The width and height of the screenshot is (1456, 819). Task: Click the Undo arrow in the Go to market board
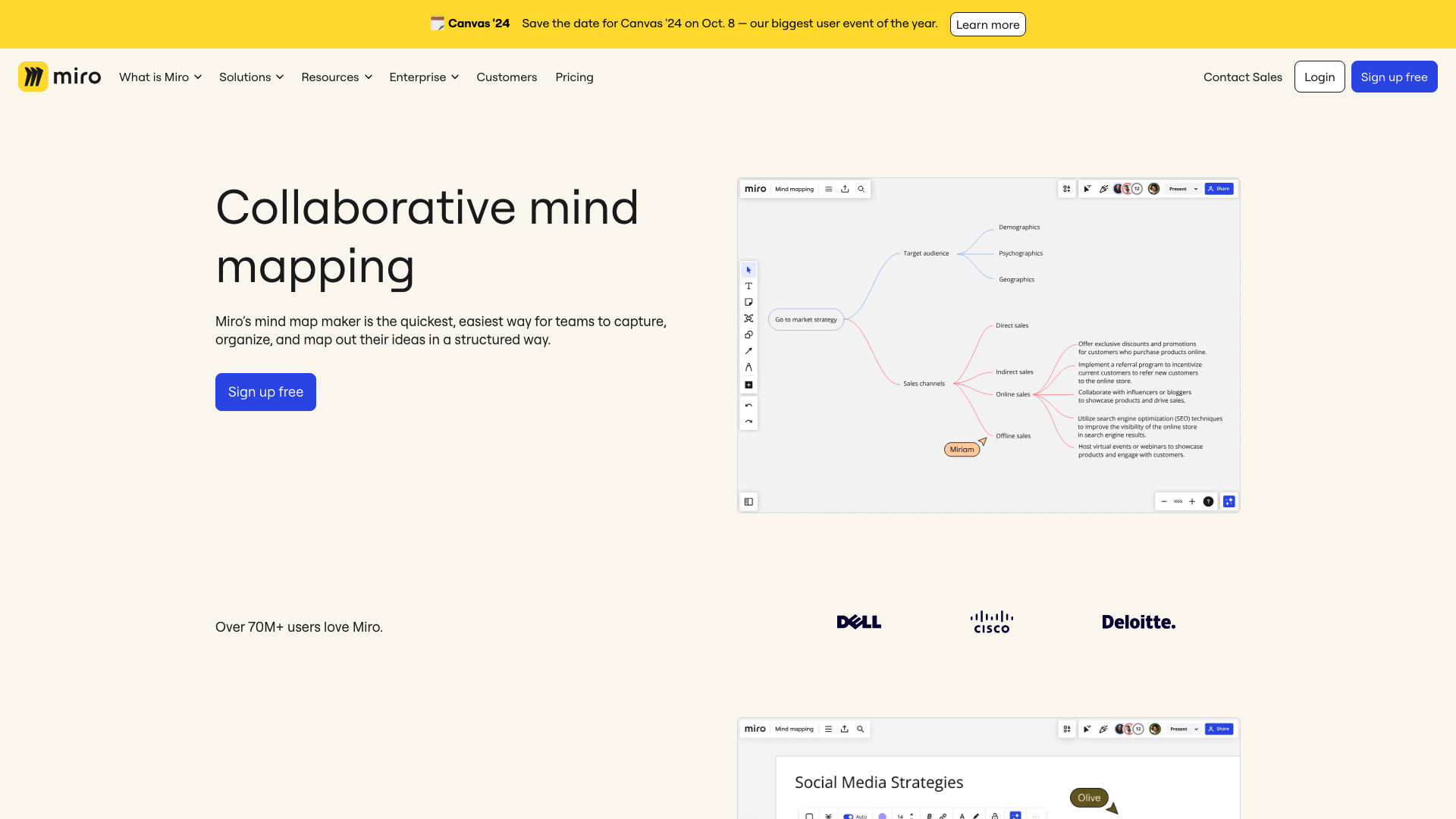[x=748, y=406]
